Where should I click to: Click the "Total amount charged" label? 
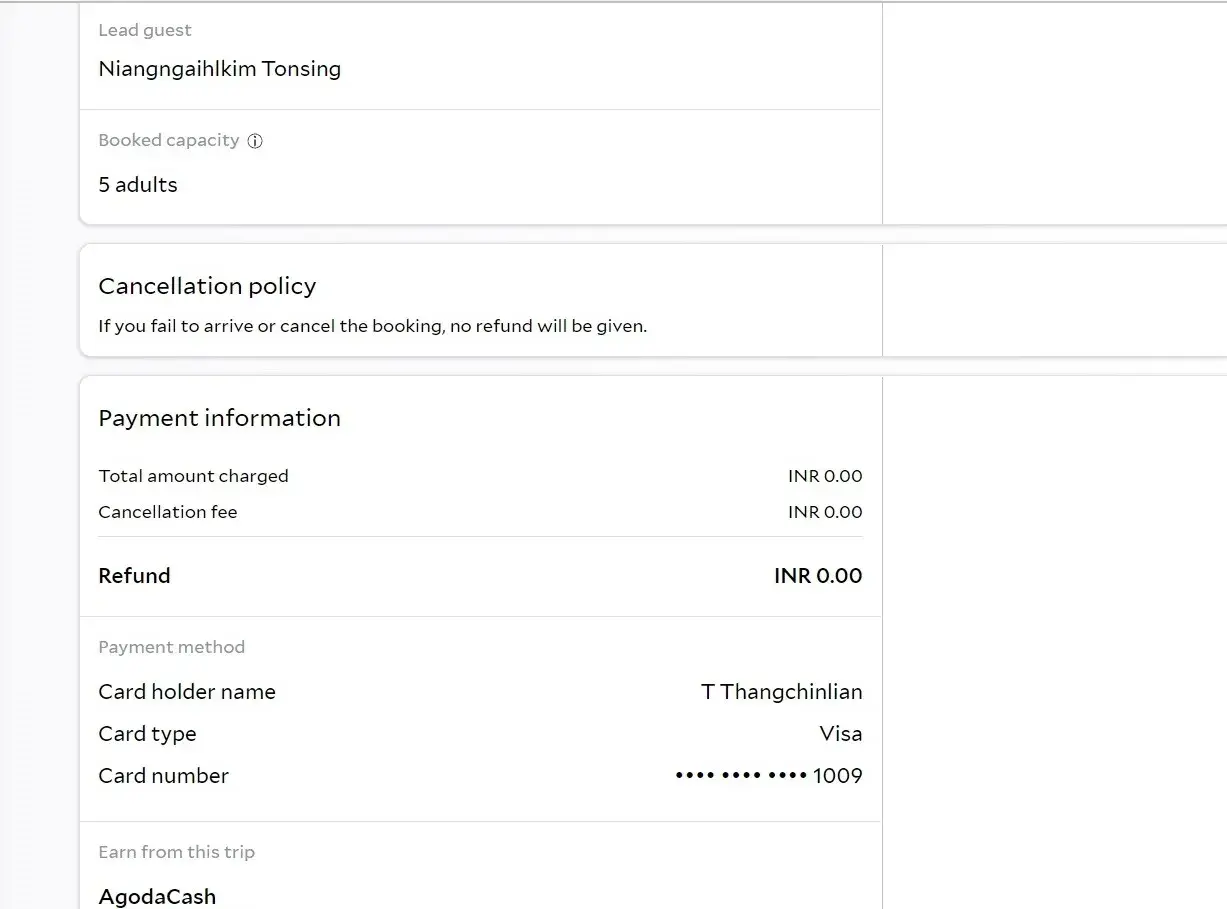[193, 476]
